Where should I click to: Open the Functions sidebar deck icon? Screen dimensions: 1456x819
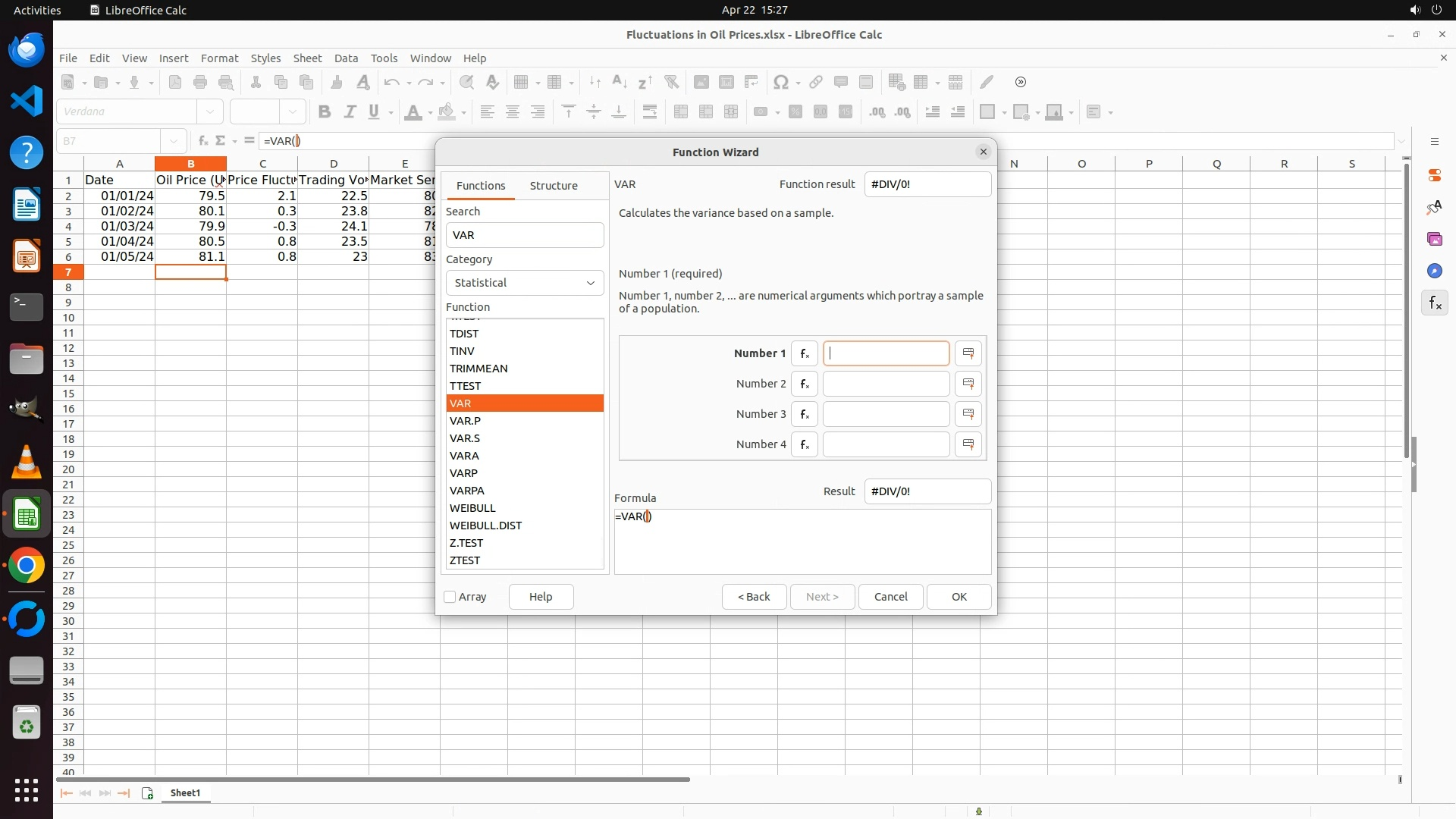[1434, 303]
